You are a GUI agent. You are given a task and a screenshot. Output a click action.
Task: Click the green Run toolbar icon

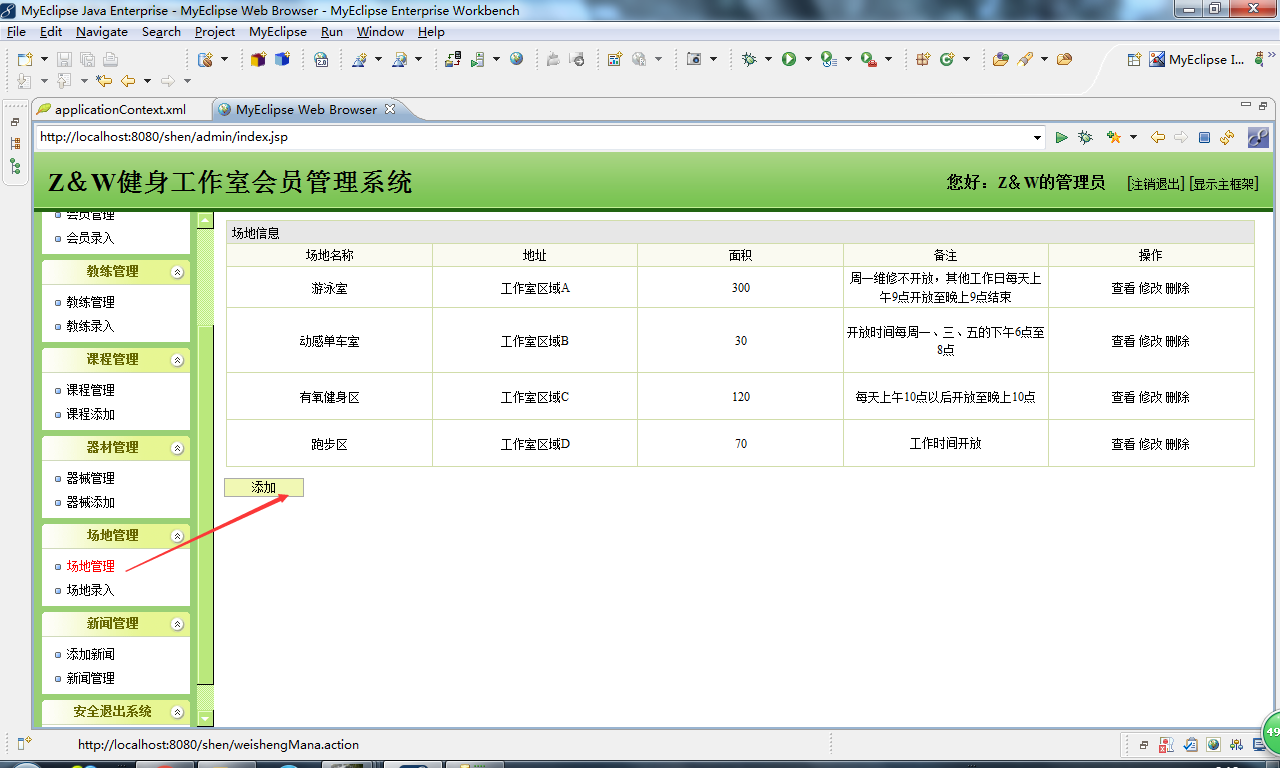(x=790, y=59)
